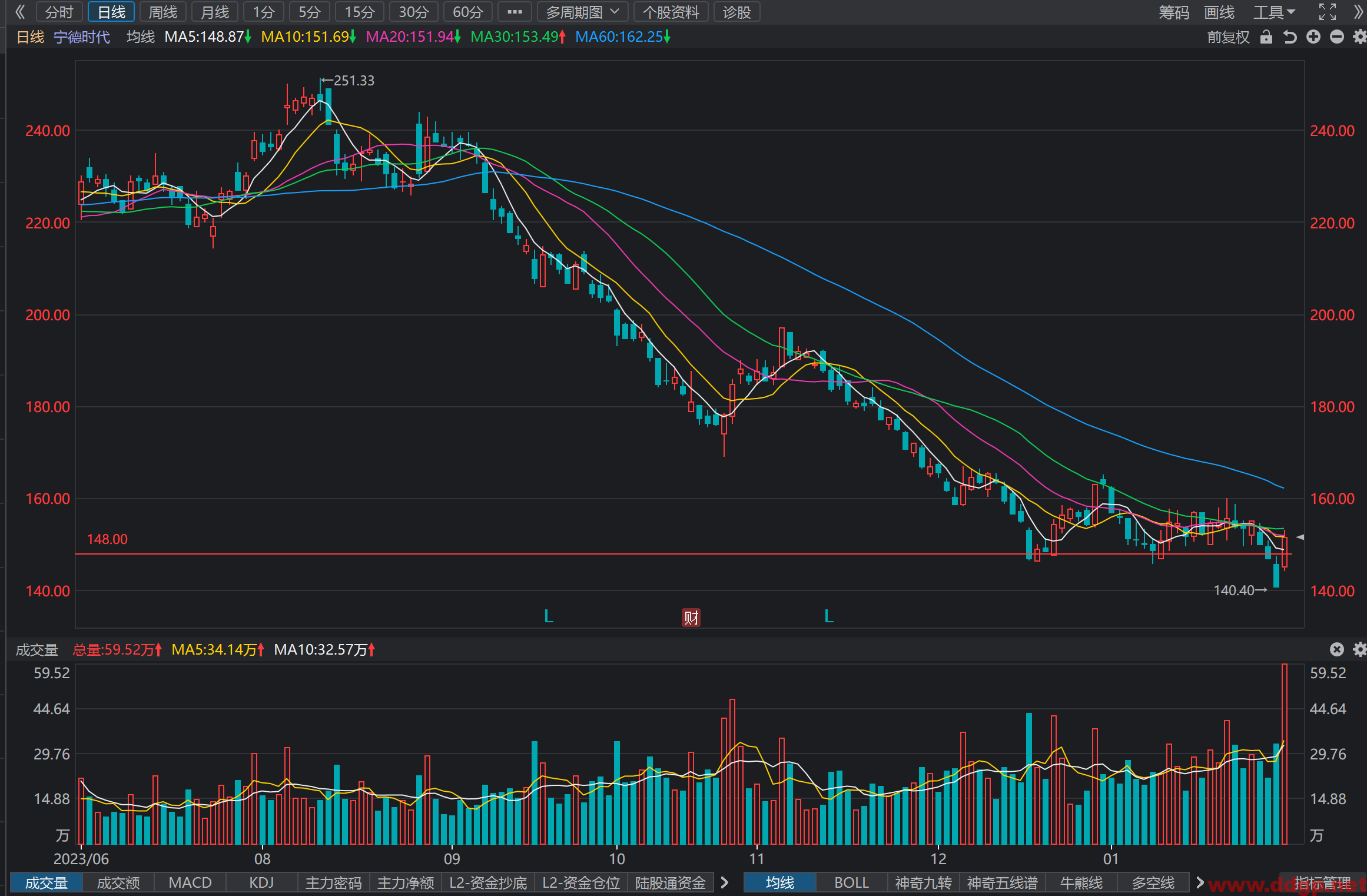Screen dimensions: 1367x896
Task: Select 15分 period
Action: pyautogui.click(x=360, y=12)
